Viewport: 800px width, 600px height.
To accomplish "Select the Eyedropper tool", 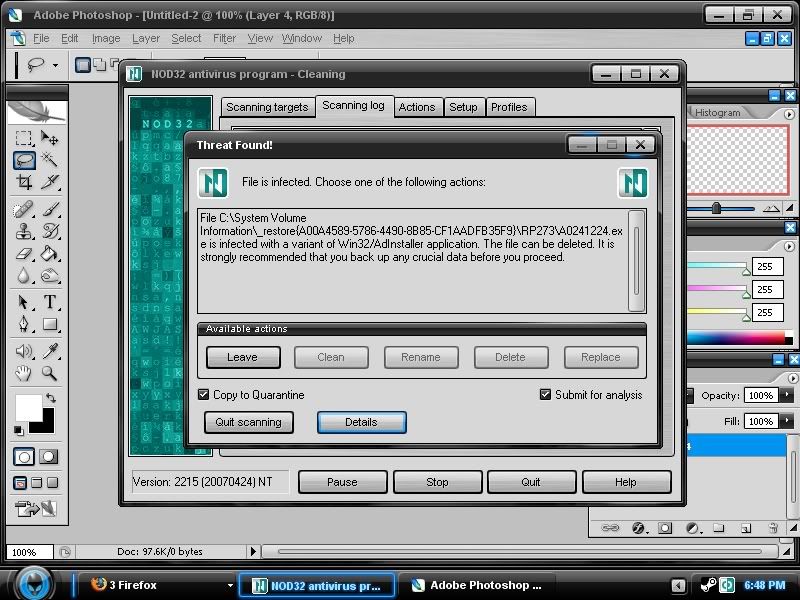I will pyautogui.click(x=49, y=351).
